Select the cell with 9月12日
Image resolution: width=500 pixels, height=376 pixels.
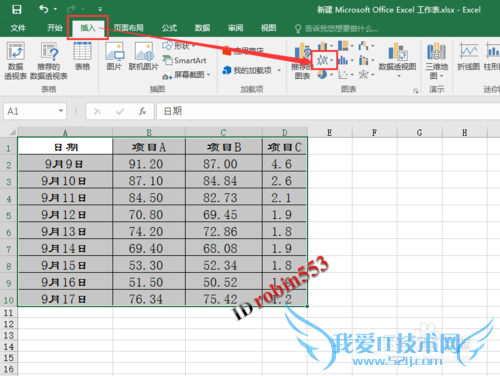coord(65,215)
